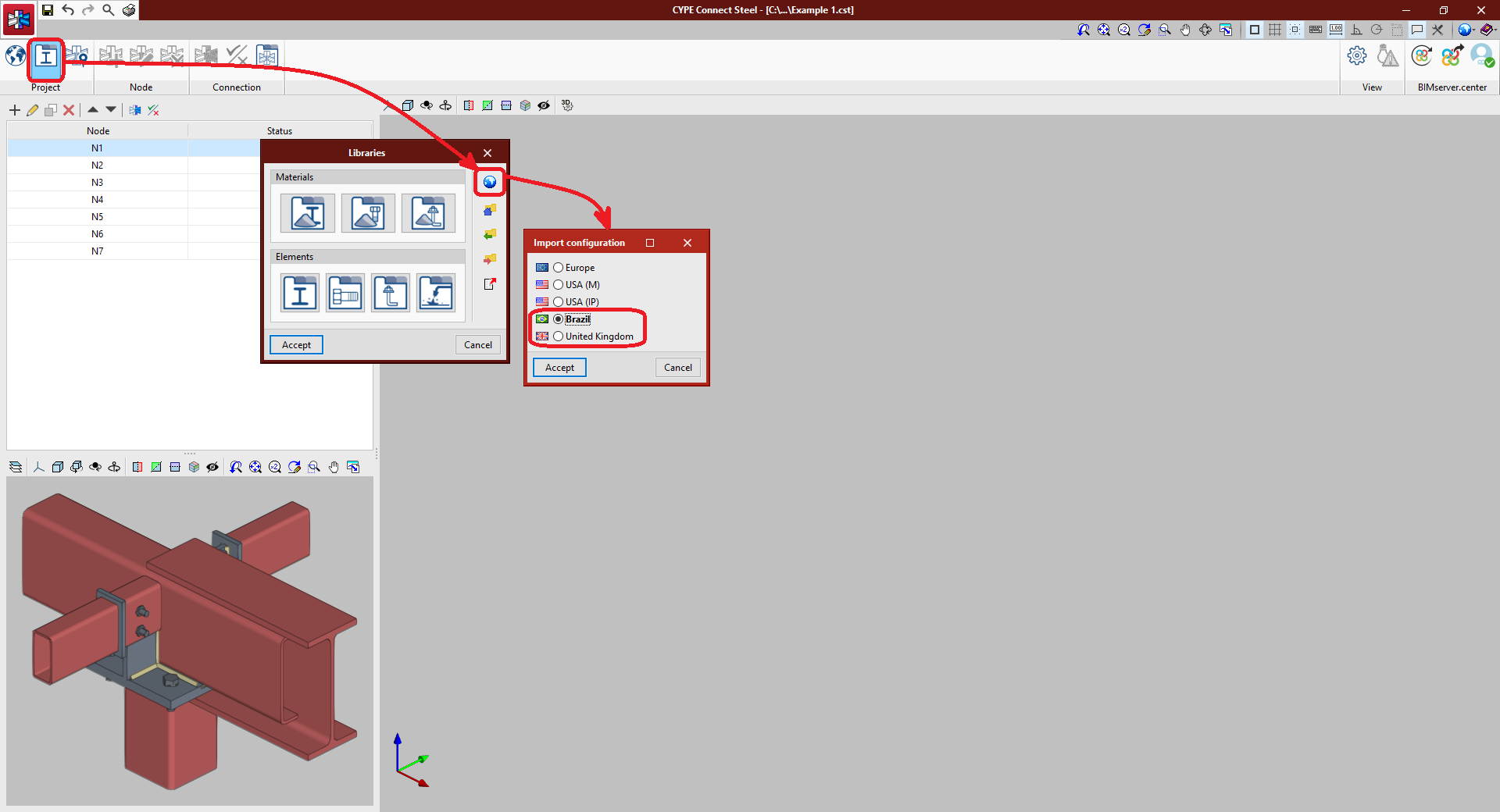
Task: Click the pencil edit icon above node list
Action: 33,110
